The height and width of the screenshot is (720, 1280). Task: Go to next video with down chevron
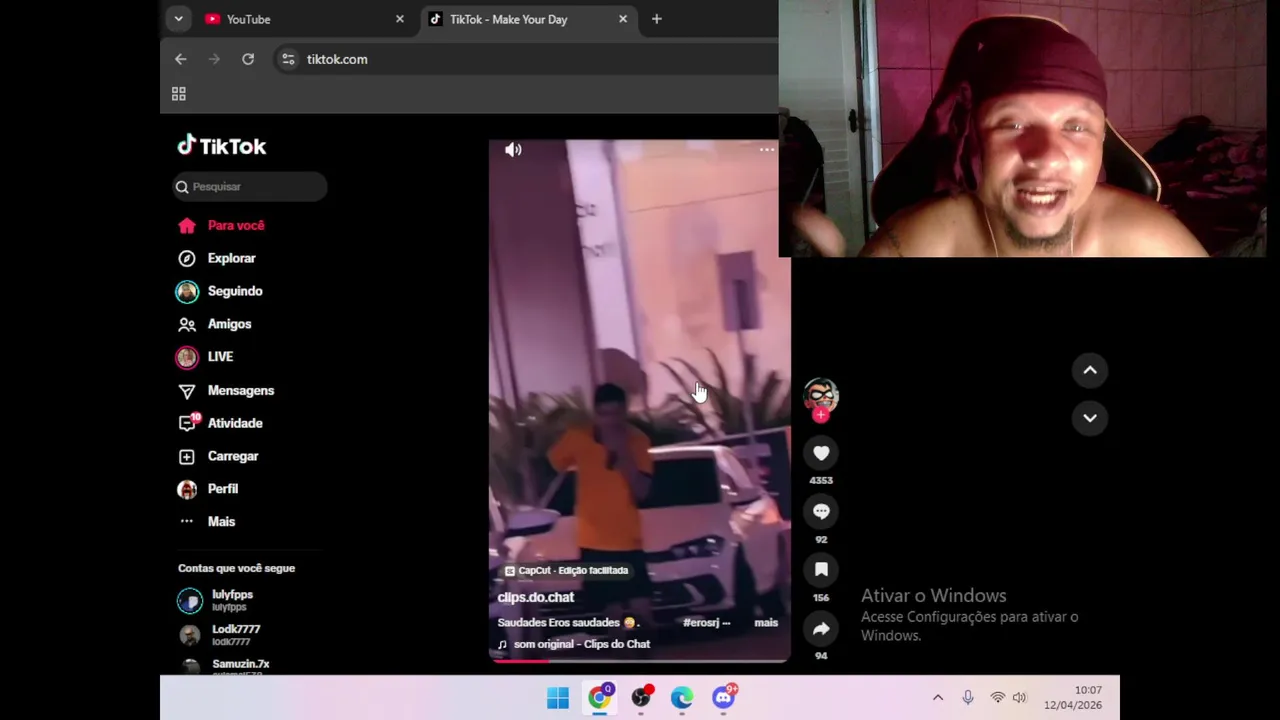[1090, 418]
